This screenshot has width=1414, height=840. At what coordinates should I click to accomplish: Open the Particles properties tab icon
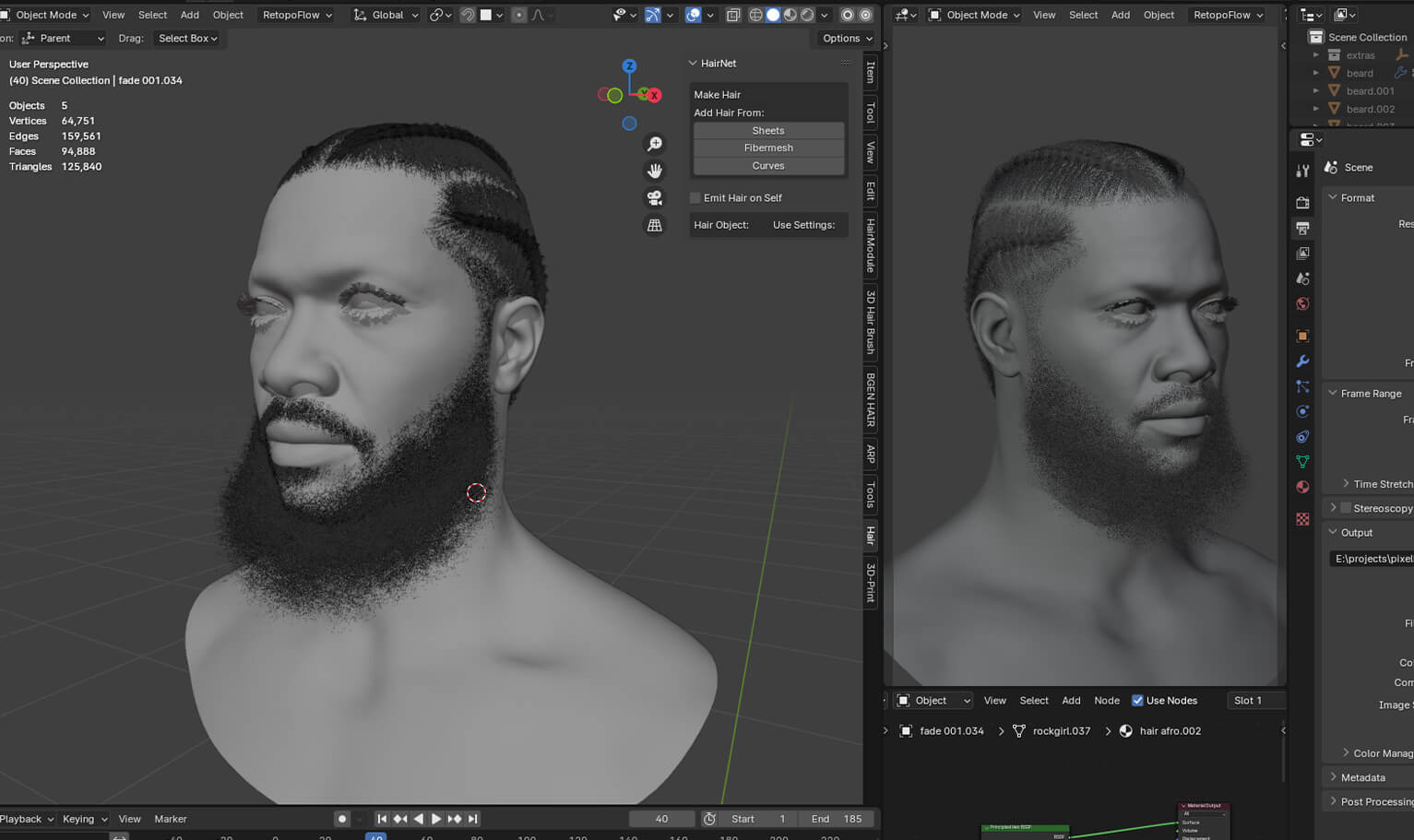pyautogui.click(x=1302, y=386)
